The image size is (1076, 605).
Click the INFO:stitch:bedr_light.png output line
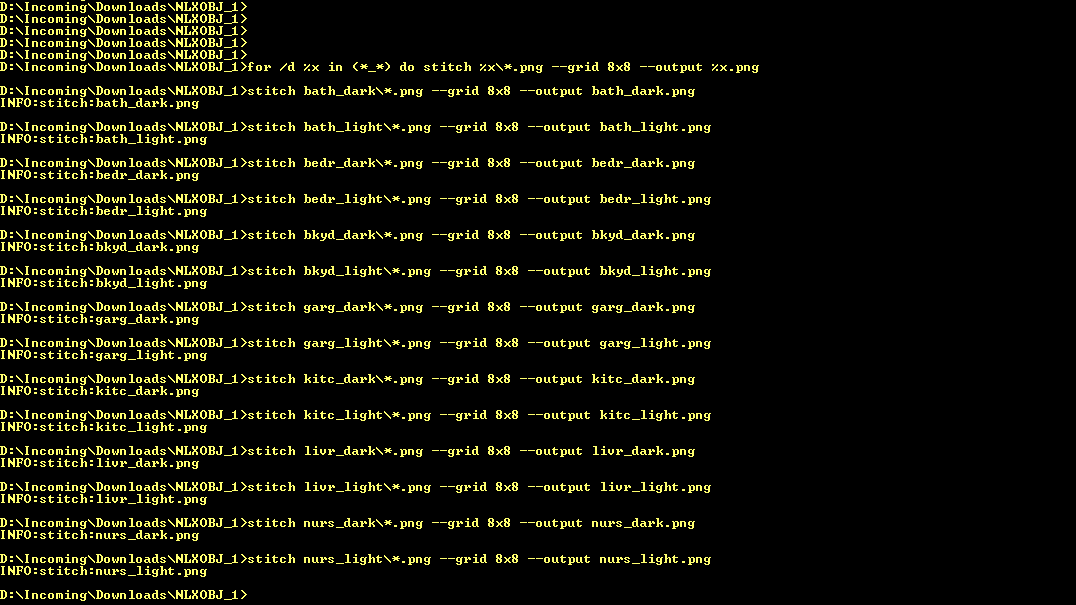[104, 211]
